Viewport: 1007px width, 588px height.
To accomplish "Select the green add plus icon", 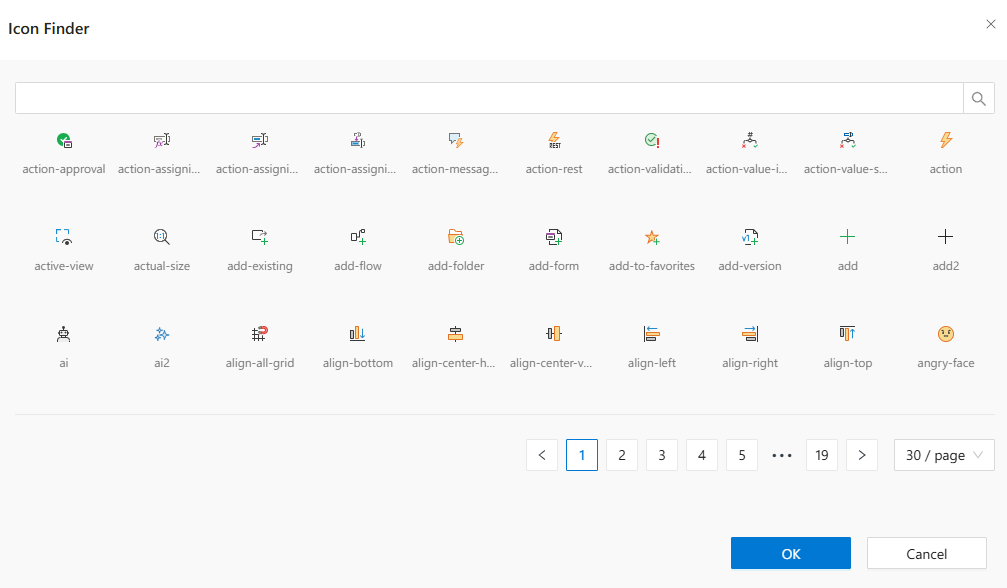I will (x=848, y=237).
